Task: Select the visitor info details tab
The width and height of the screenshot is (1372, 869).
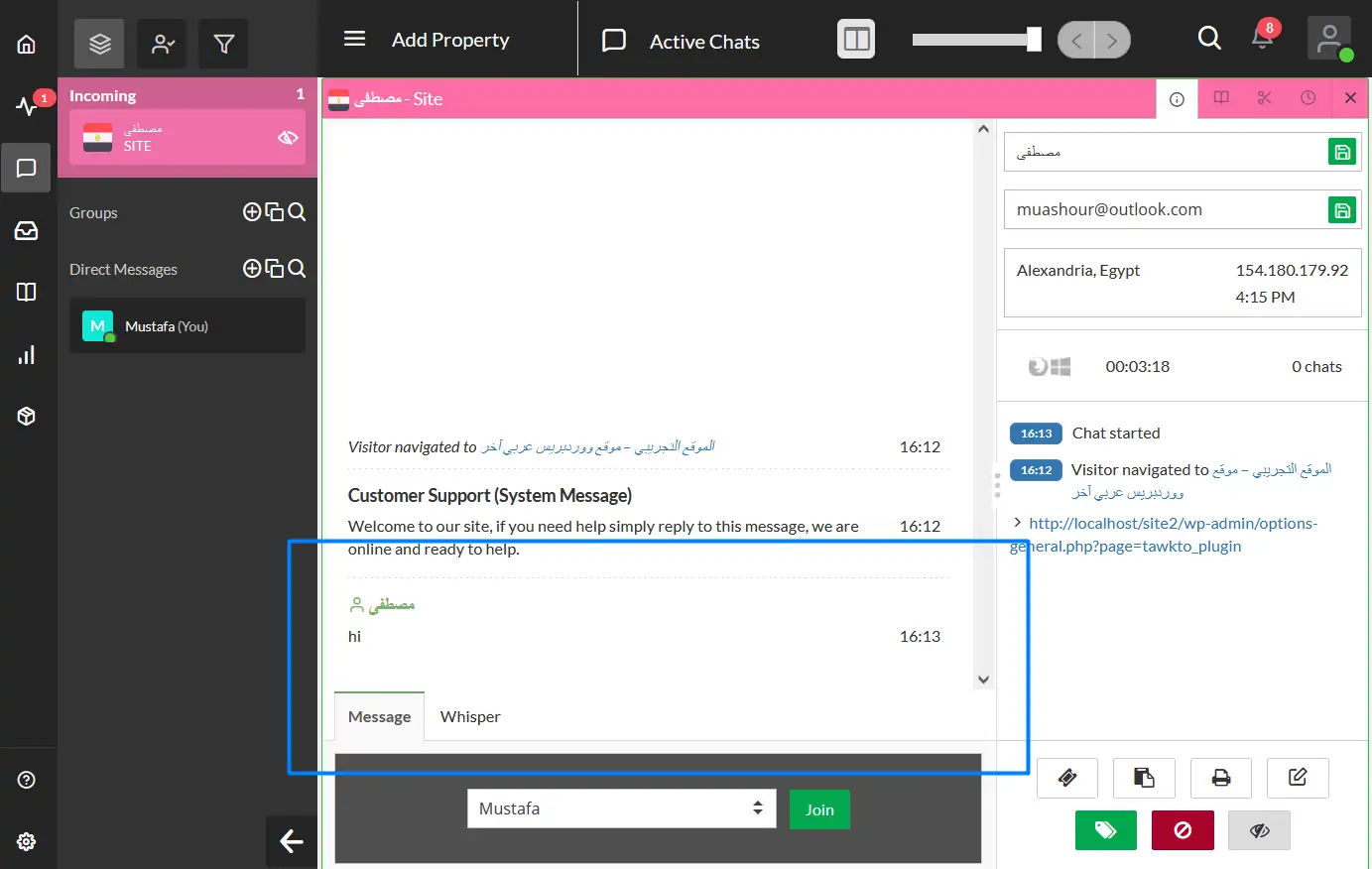Action: 1177,98
